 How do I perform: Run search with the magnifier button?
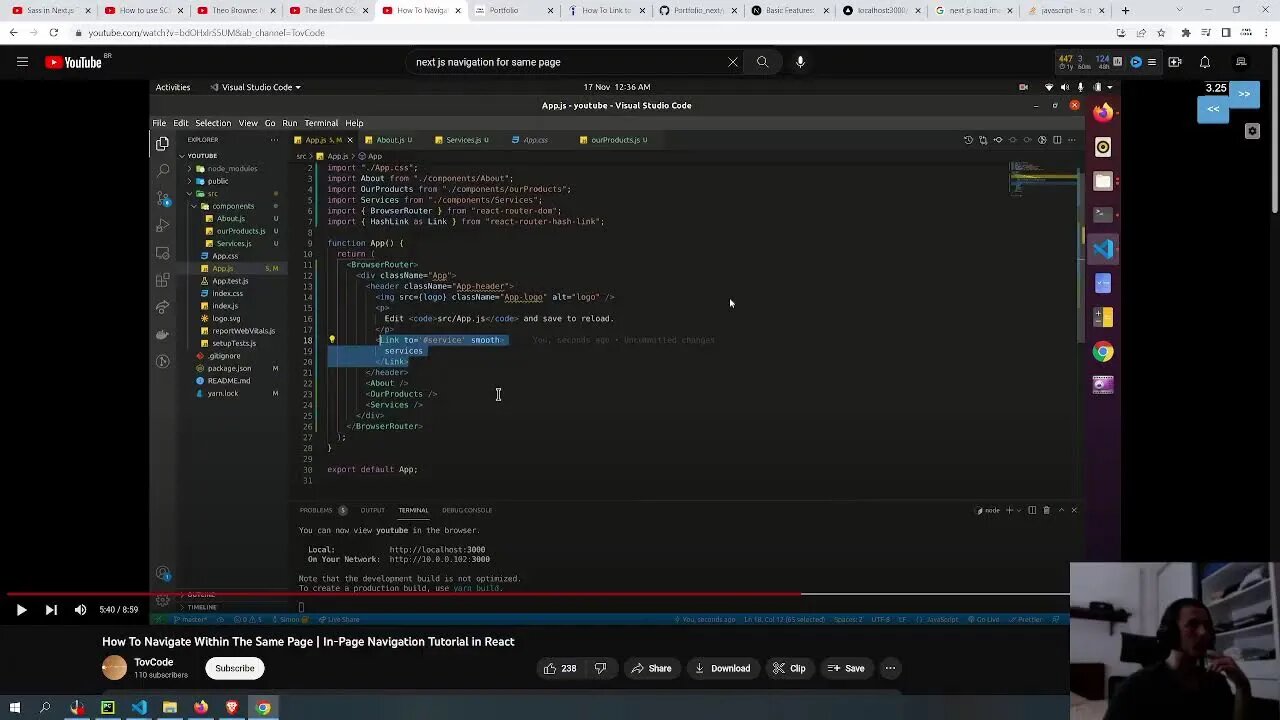[x=762, y=62]
